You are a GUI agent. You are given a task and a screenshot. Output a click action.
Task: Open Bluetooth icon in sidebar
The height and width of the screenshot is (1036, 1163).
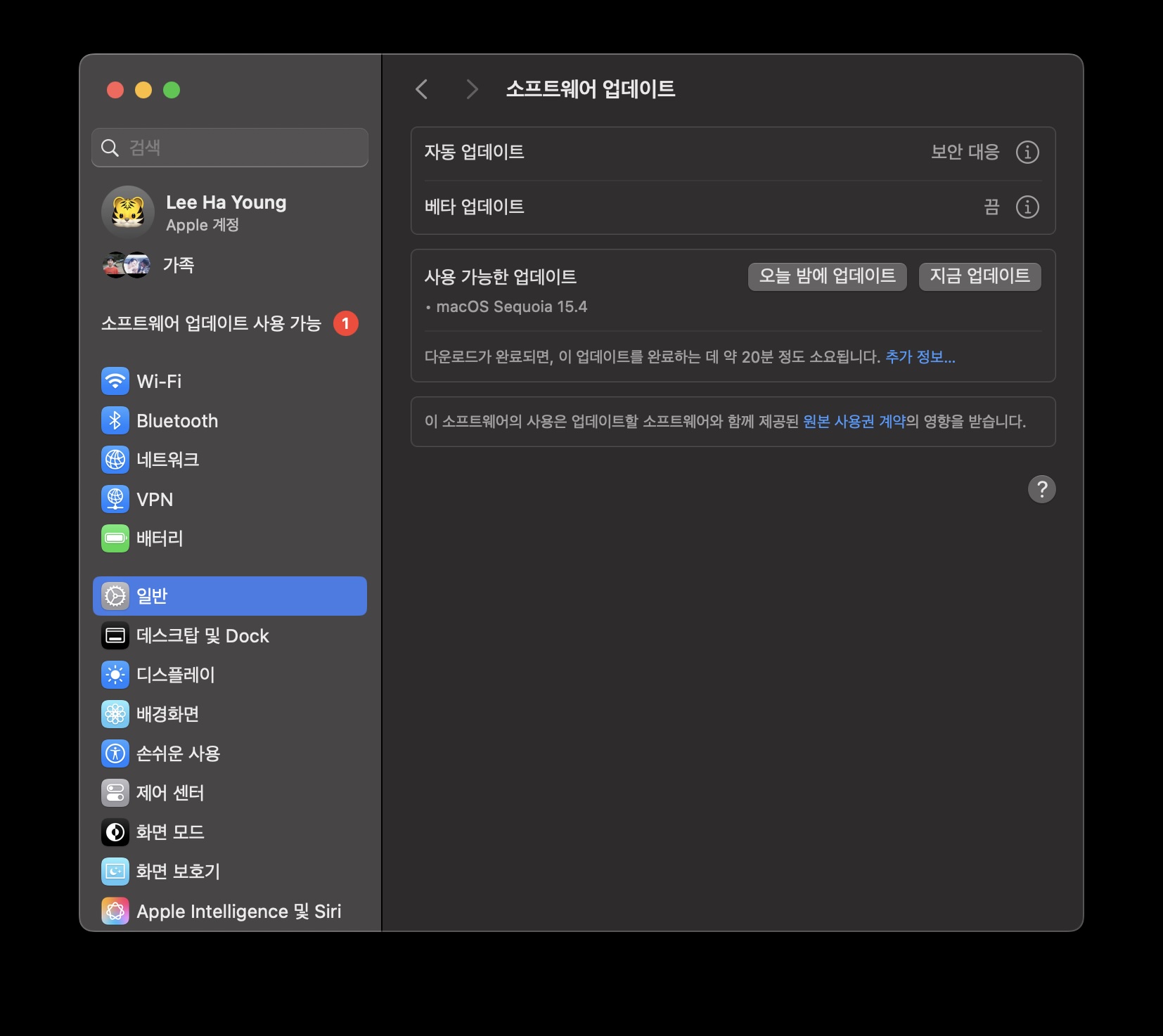tap(115, 420)
